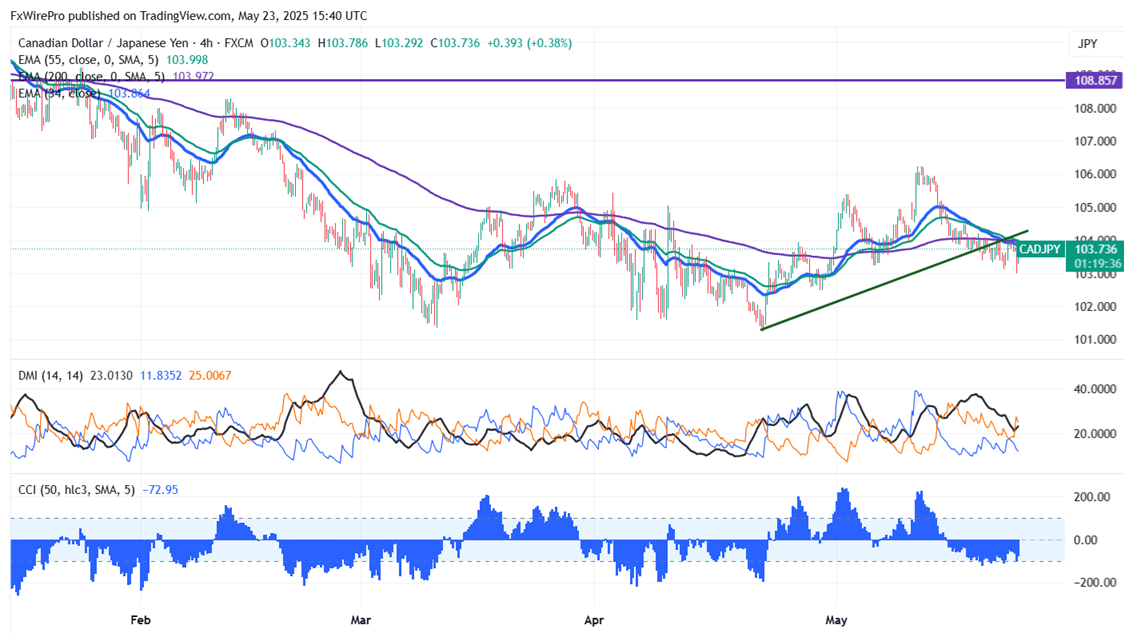Click the Feb label on time axis
The width and height of the screenshot is (1124, 633).
pyautogui.click(x=140, y=620)
